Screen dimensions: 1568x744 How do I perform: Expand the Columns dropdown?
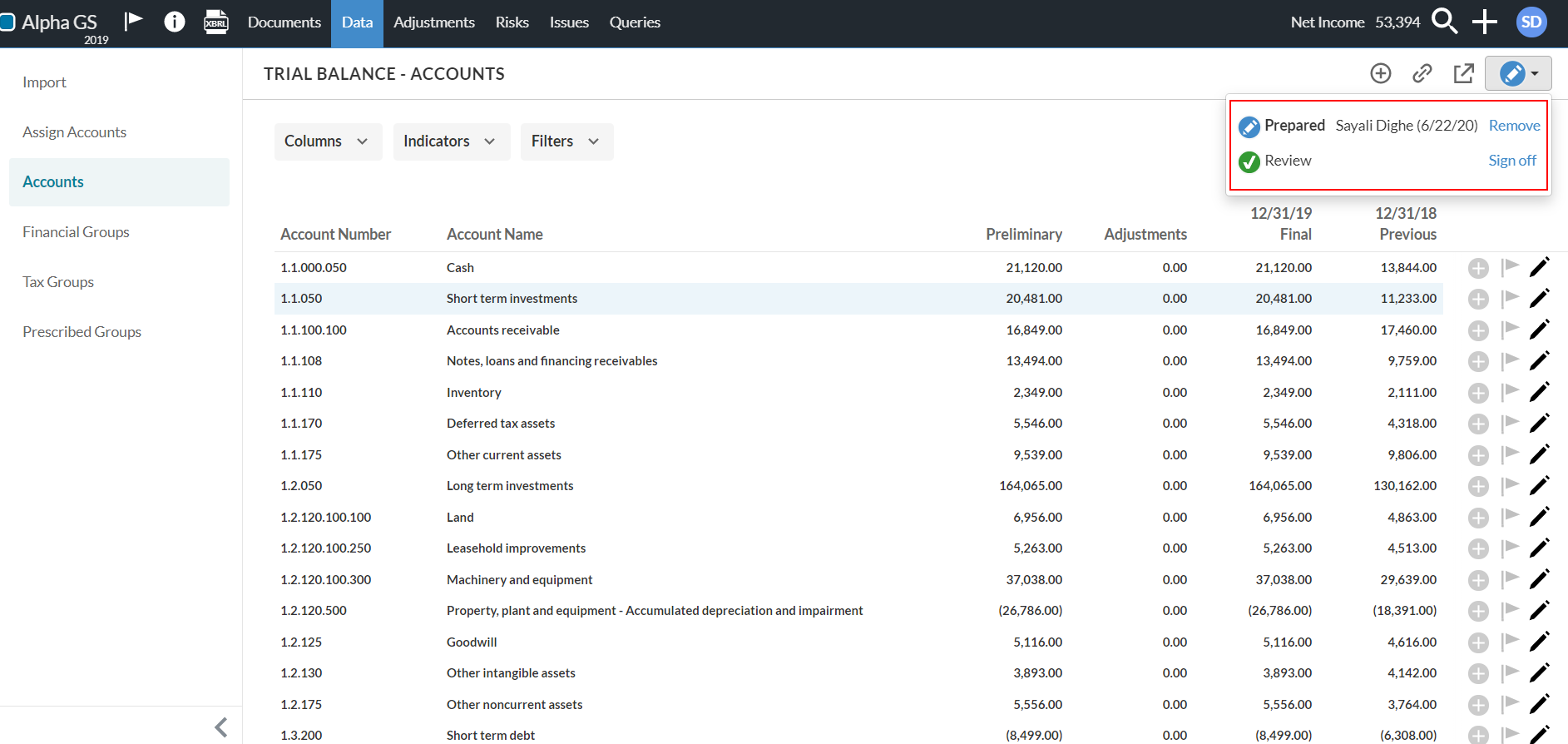click(327, 141)
